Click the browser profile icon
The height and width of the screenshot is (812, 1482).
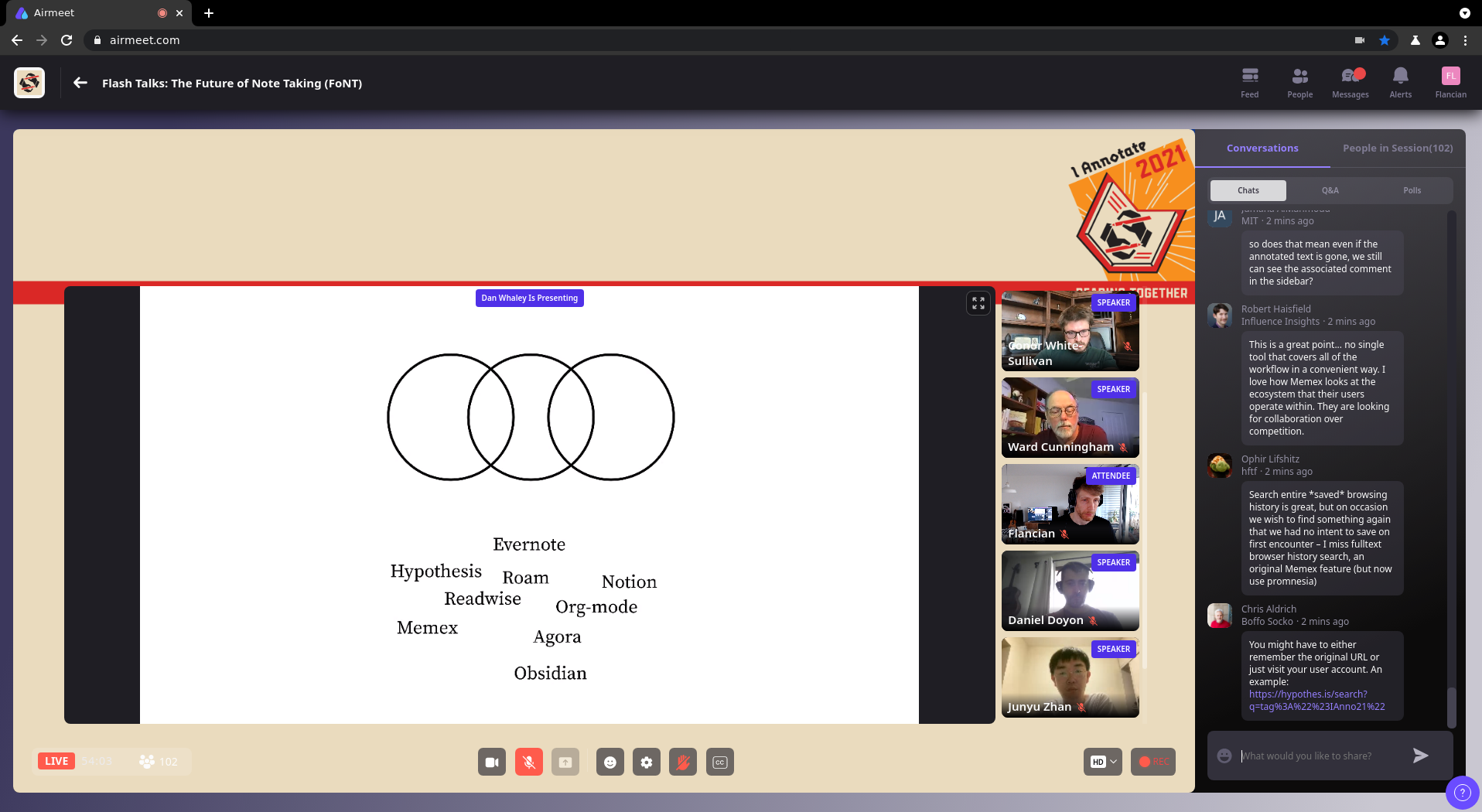[1440, 40]
